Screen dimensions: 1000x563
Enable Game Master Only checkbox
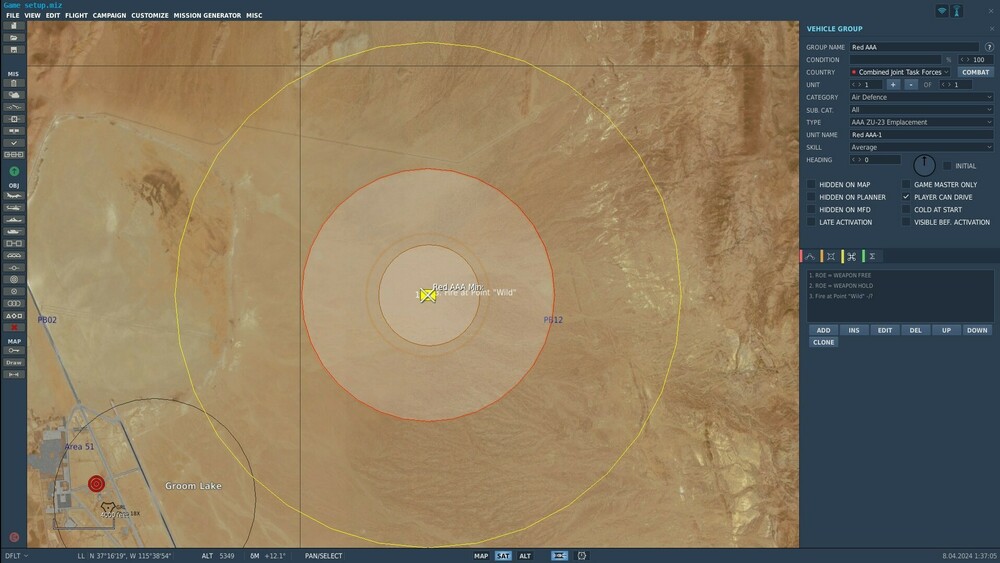click(x=906, y=184)
